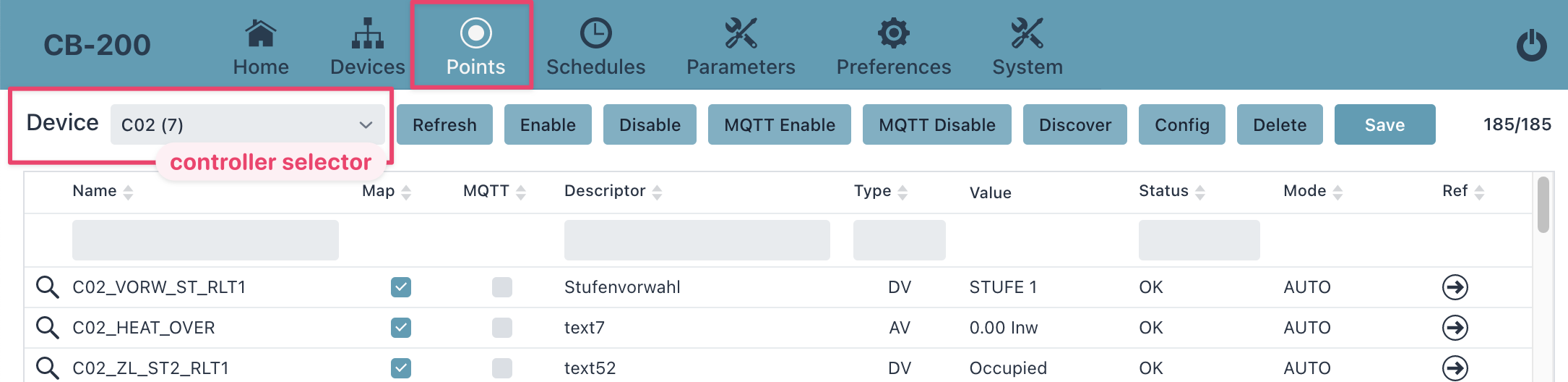The width and height of the screenshot is (1568, 382).
Task: Open details magnifier for C02_VORW_ST_RLT1
Action: 48,287
